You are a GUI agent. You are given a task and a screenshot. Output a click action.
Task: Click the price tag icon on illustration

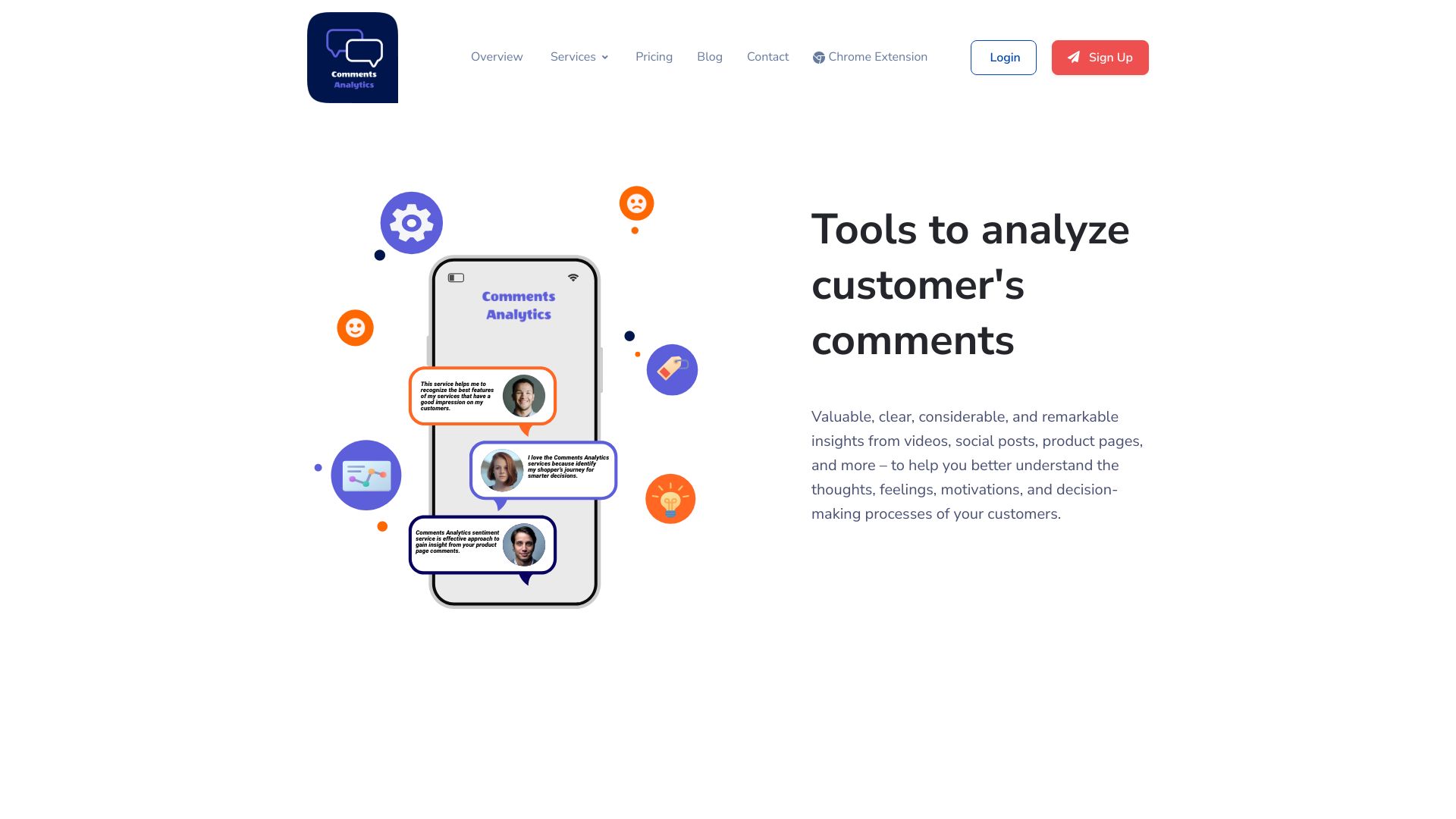click(x=671, y=370)
